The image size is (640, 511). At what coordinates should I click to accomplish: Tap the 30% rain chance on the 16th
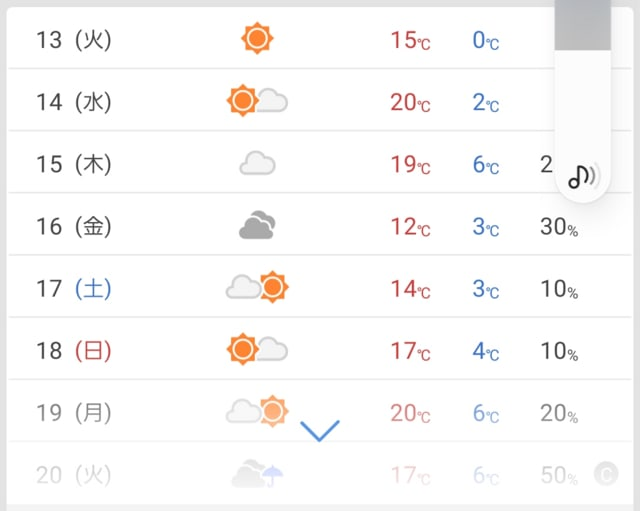[x=559, y=227]
